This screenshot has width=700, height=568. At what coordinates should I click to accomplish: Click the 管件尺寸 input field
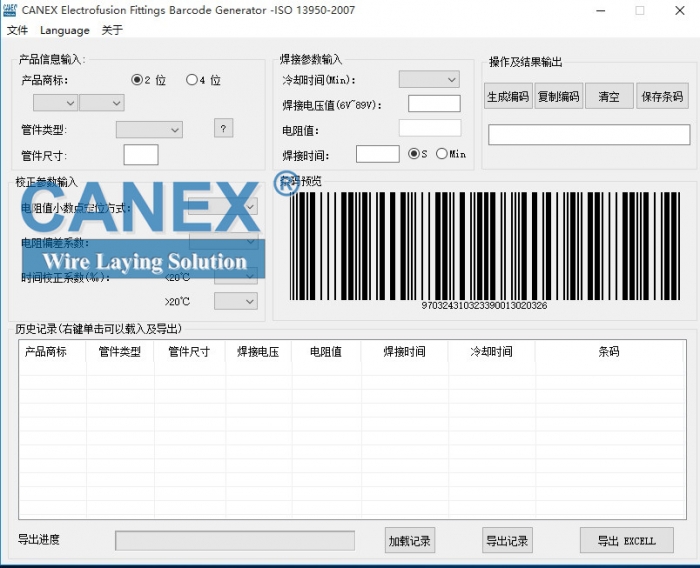click(x=141, y=155)
